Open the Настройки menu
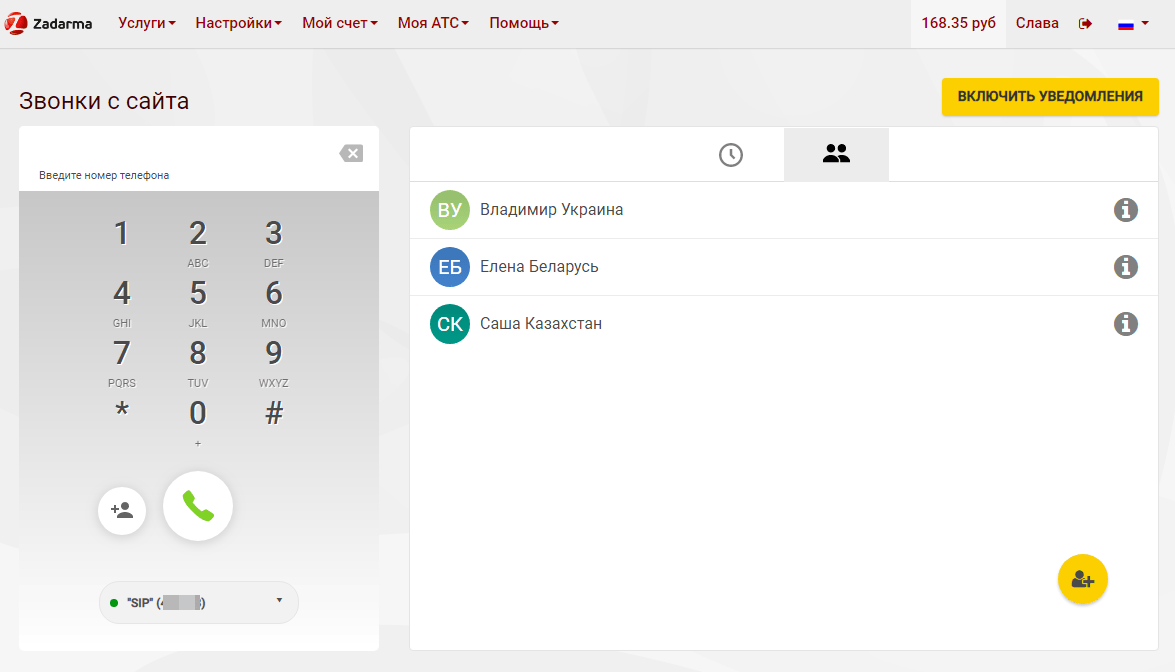 tap(238, 23)
